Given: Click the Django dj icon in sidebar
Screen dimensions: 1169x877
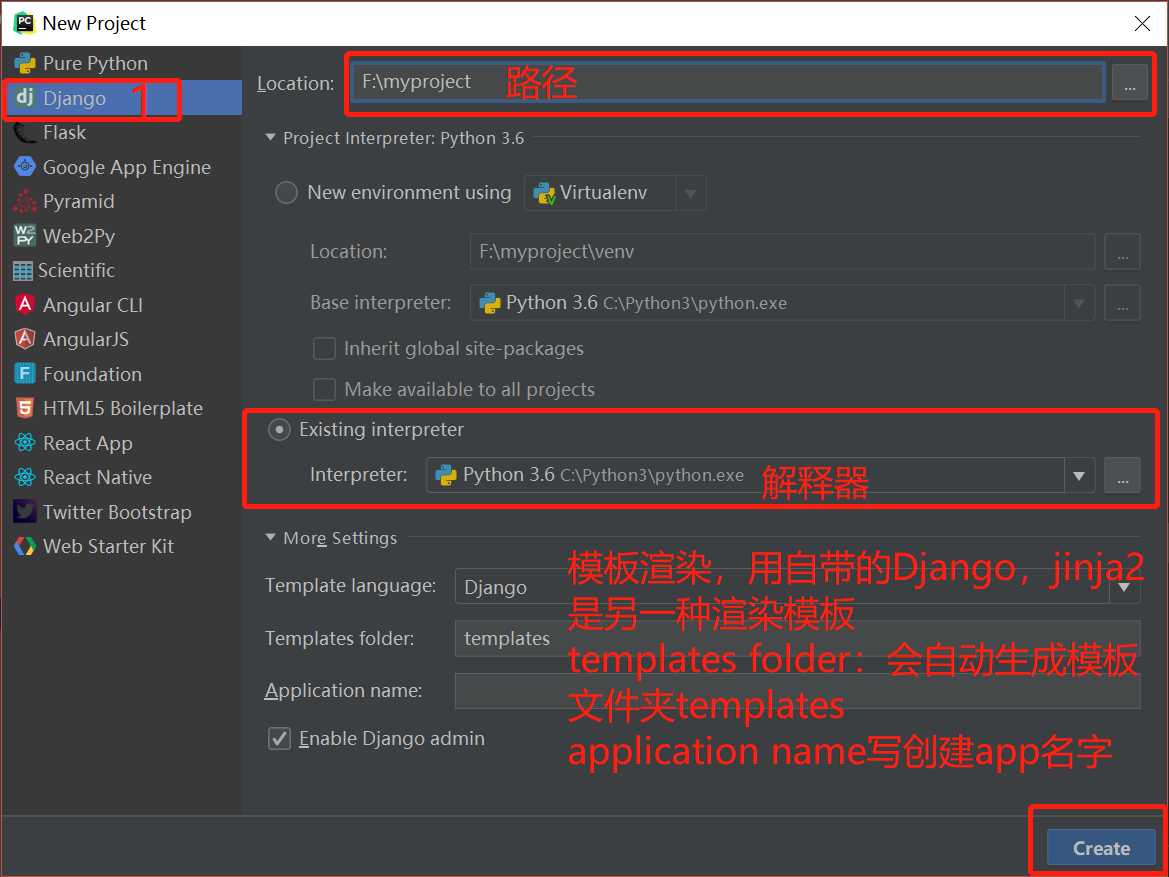Looking at the screenshot, I should tap(25, 97).
